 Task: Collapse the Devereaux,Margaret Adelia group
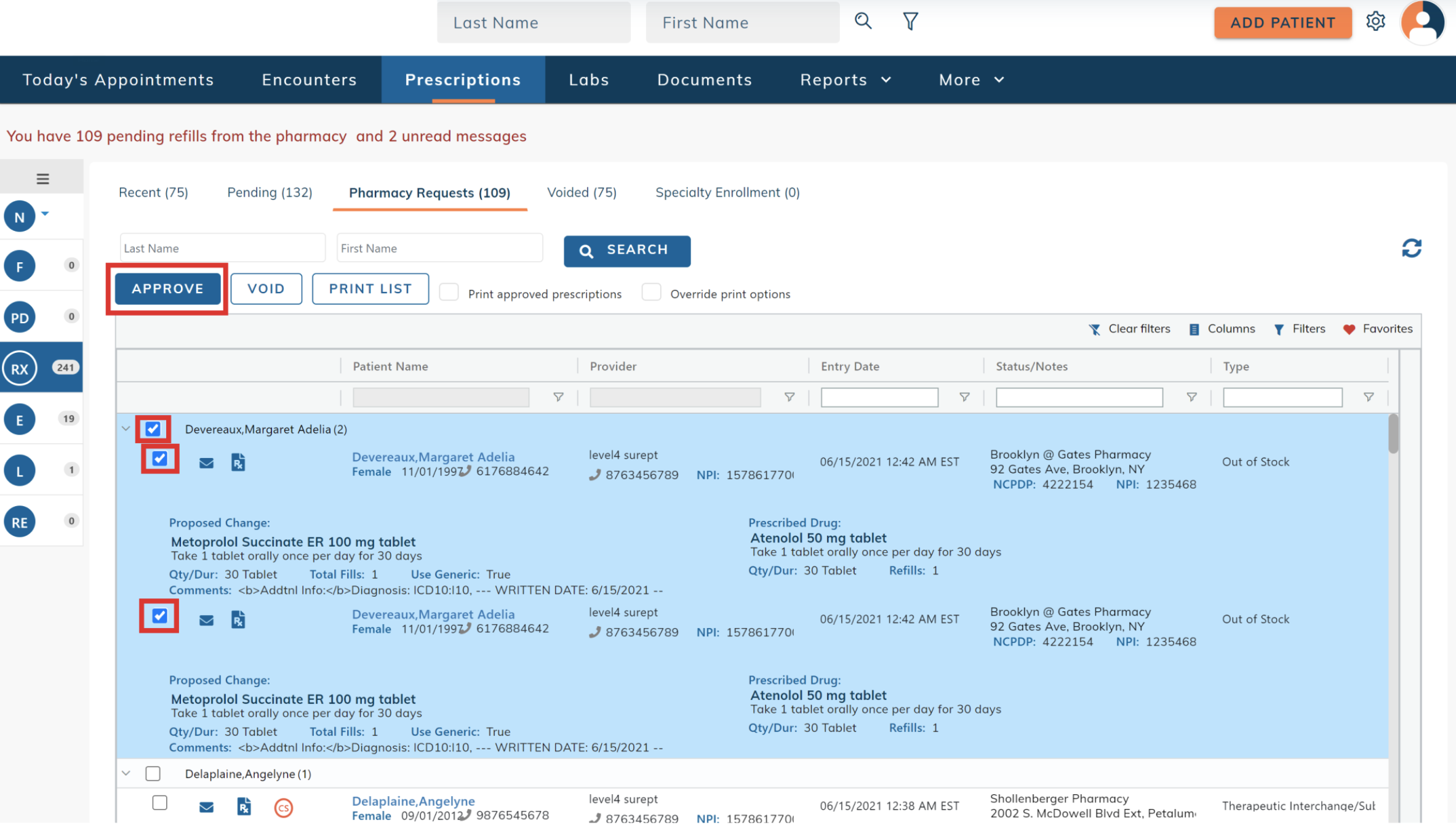[x=126, y=429]
